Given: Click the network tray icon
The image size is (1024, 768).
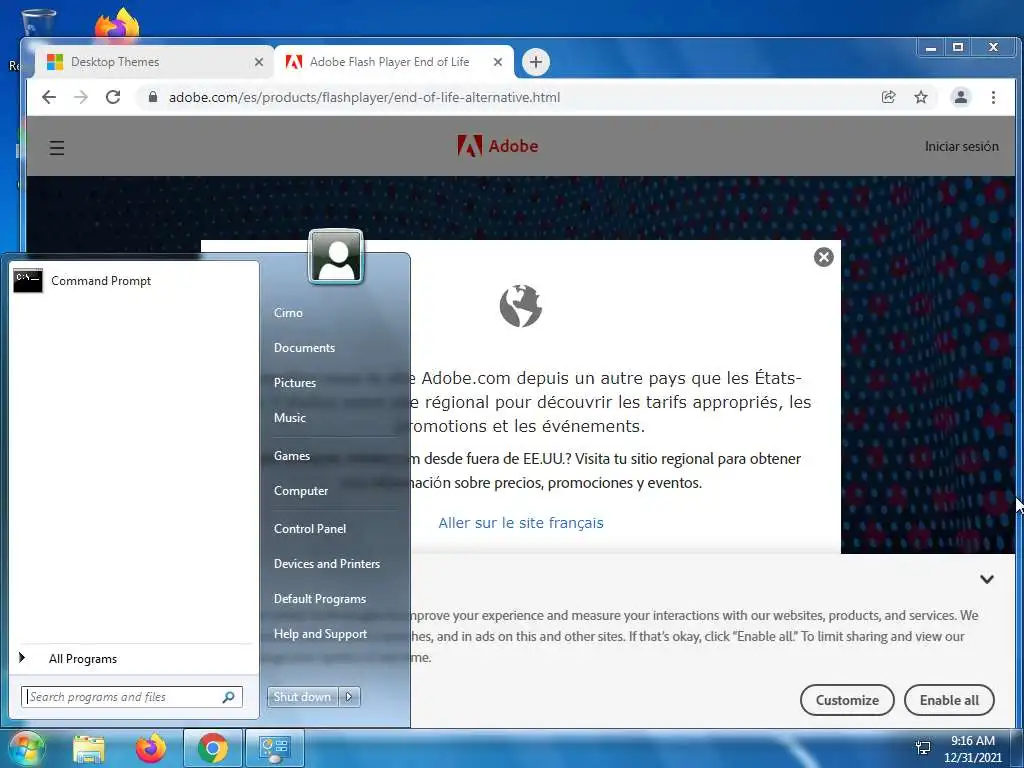Looking at the screenshot, I should click(x=923, y=748).
